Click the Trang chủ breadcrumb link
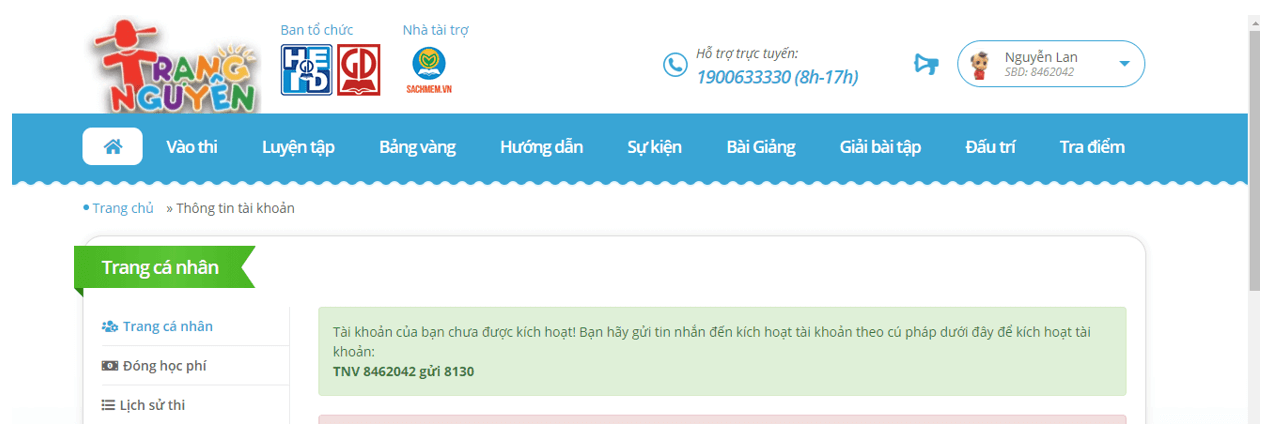The image size is (1264, 444). tap(123, 208)
